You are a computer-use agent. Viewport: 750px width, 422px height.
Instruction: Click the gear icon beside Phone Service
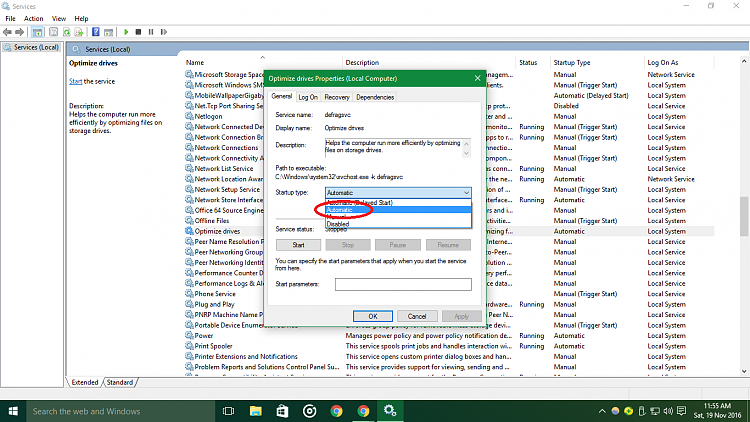(x=189, y=294)
